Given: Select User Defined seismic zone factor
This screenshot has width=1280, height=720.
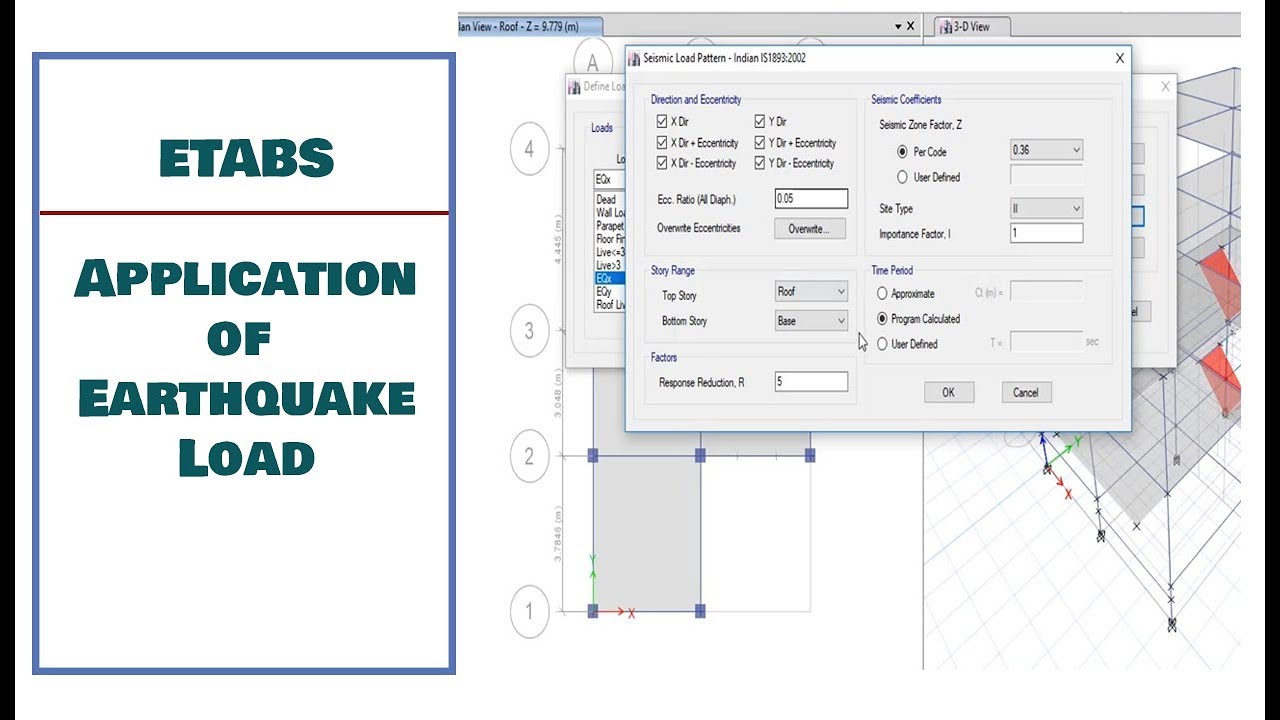Looking at the screenshot, I should pos(902,177).
